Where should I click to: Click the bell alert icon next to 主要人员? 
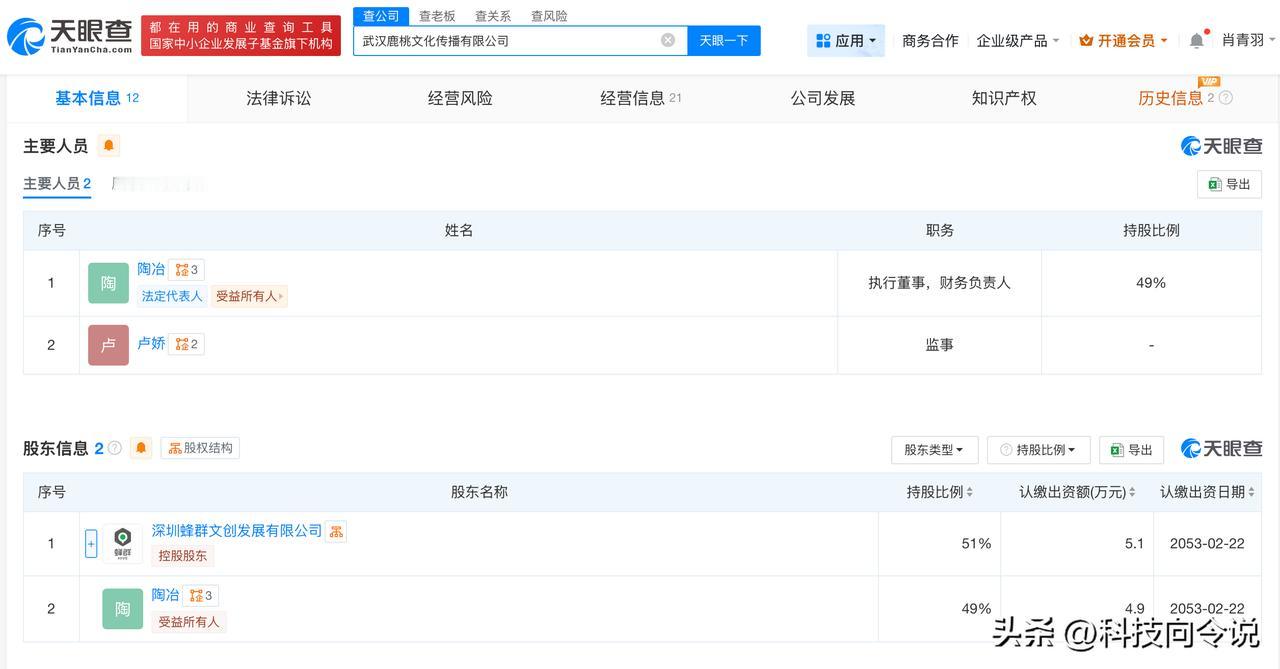click(x=109, y=146)
